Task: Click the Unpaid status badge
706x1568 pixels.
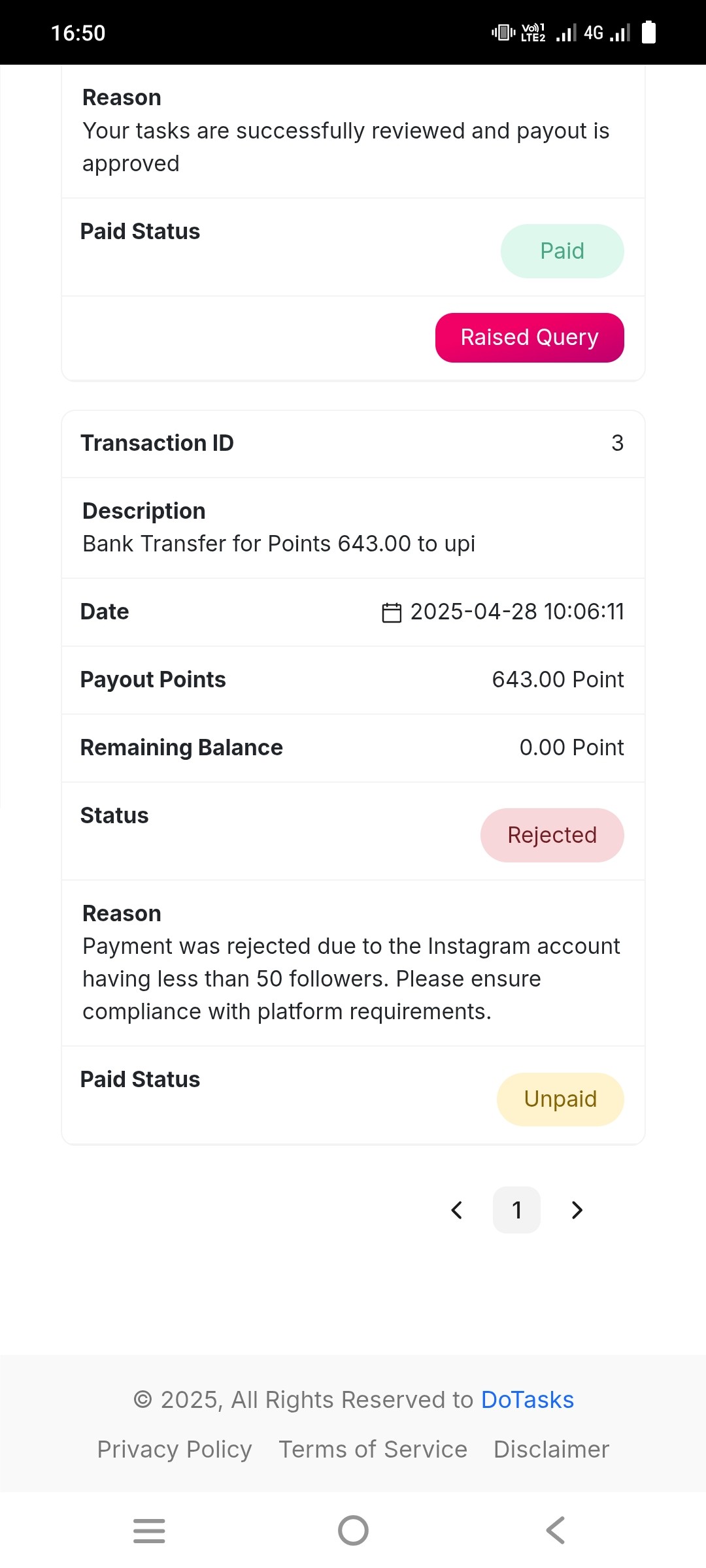Action: tap(560, 1100)
